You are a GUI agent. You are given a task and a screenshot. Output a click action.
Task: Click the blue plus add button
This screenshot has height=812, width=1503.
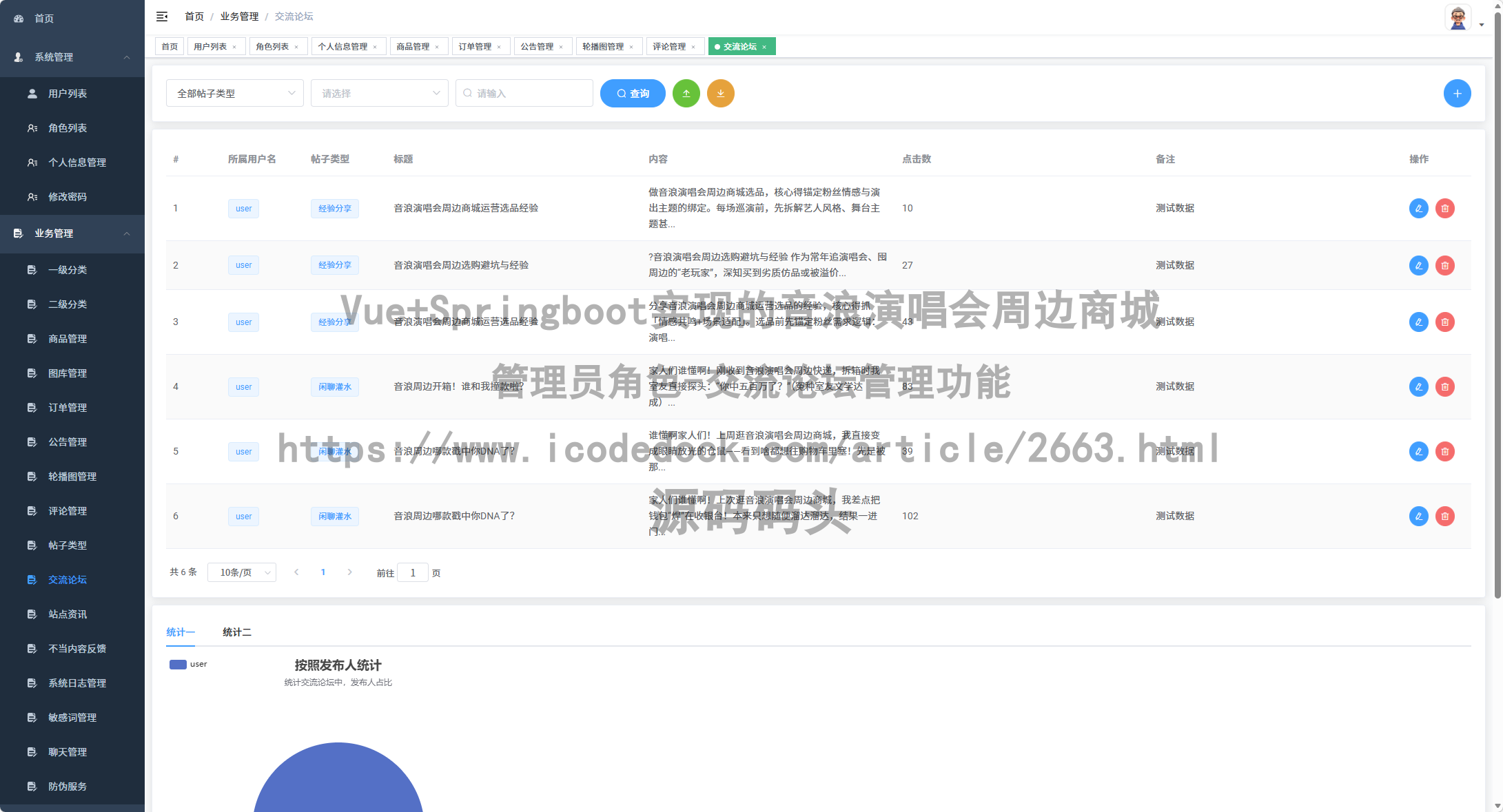coord(1458,94)
